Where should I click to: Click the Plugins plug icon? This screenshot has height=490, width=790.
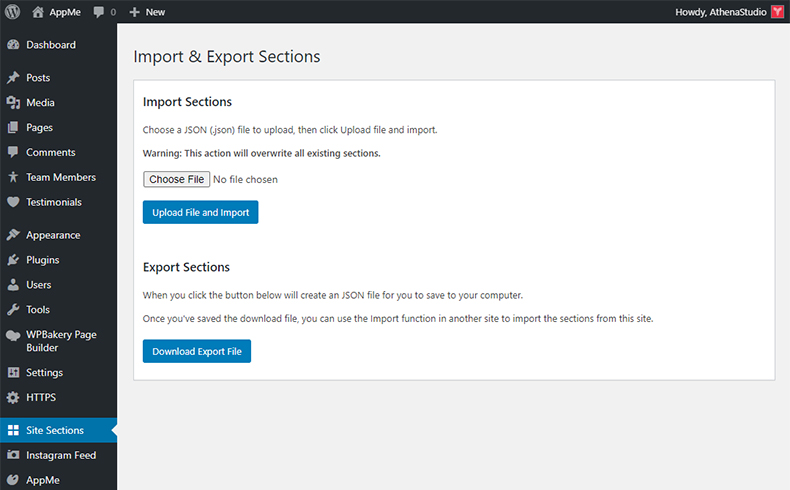13,260
